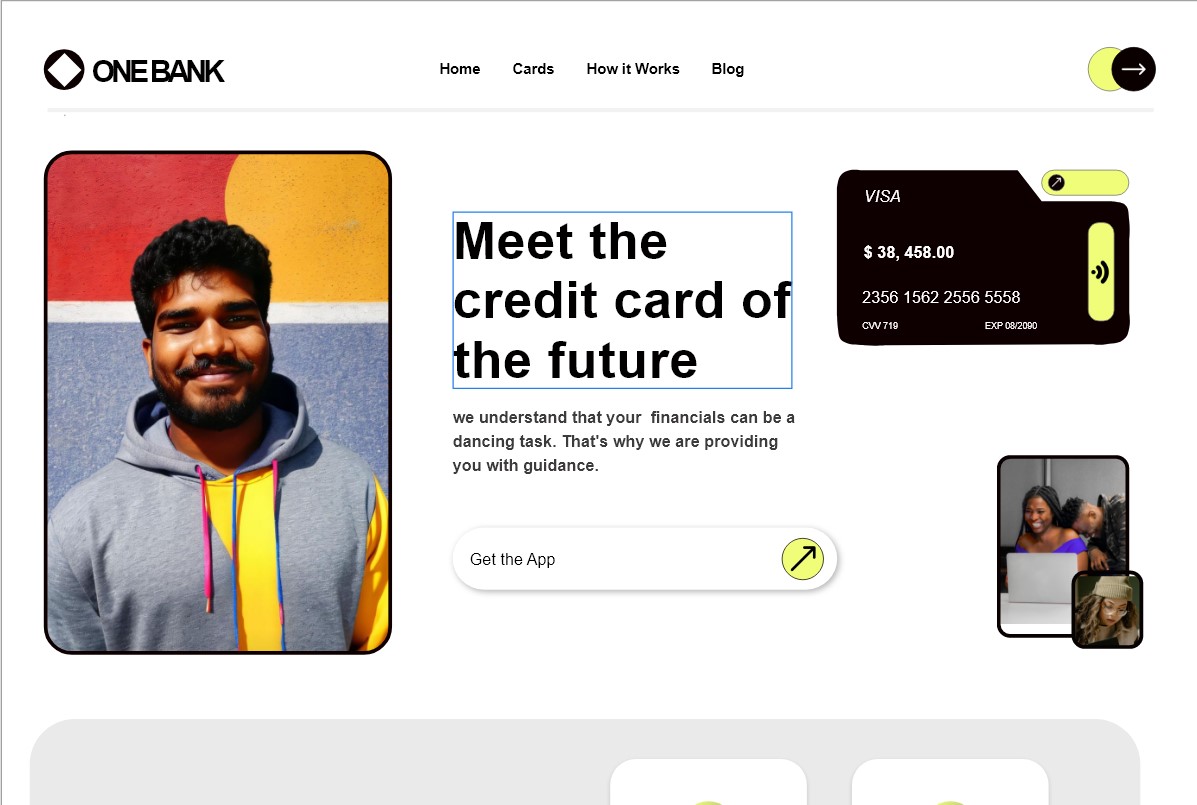Visit the Blog link
The image size is (1197, 805).
click(x=728, y=69)
